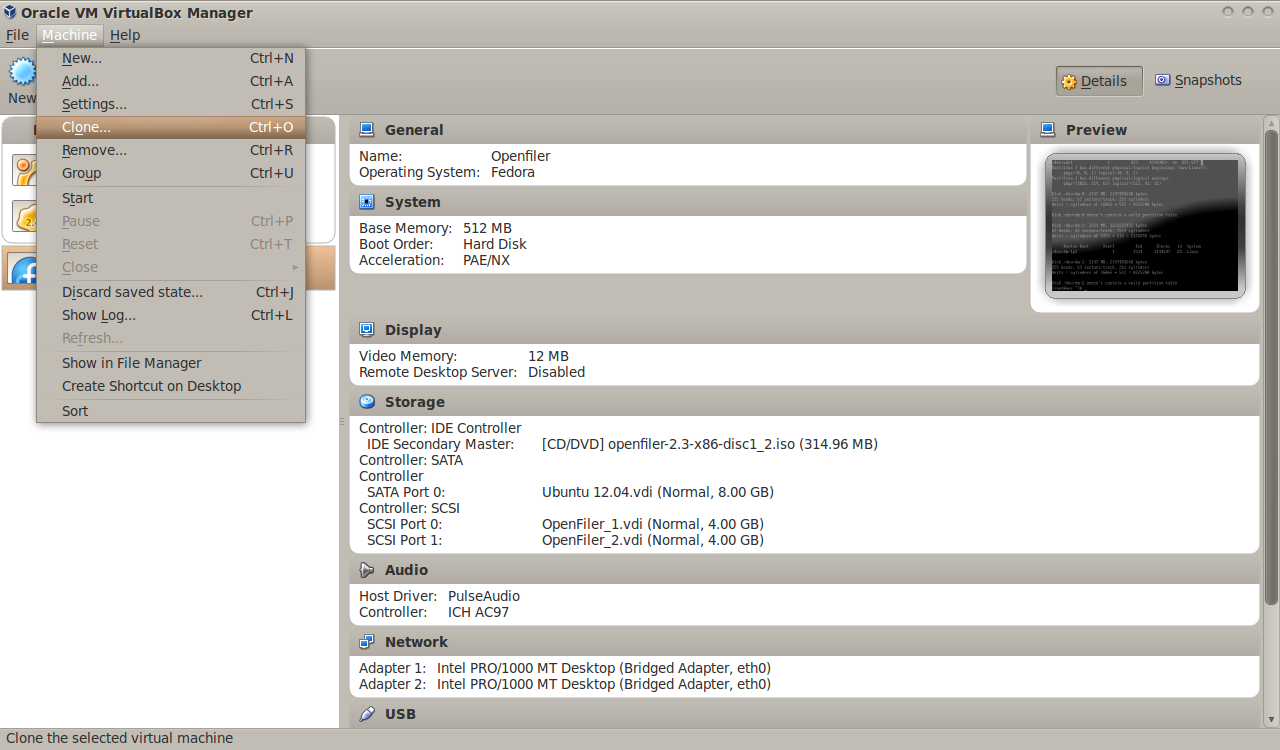Select Show in File Manager
This screenshot has height=750, width=1280.
pos(171,363)
